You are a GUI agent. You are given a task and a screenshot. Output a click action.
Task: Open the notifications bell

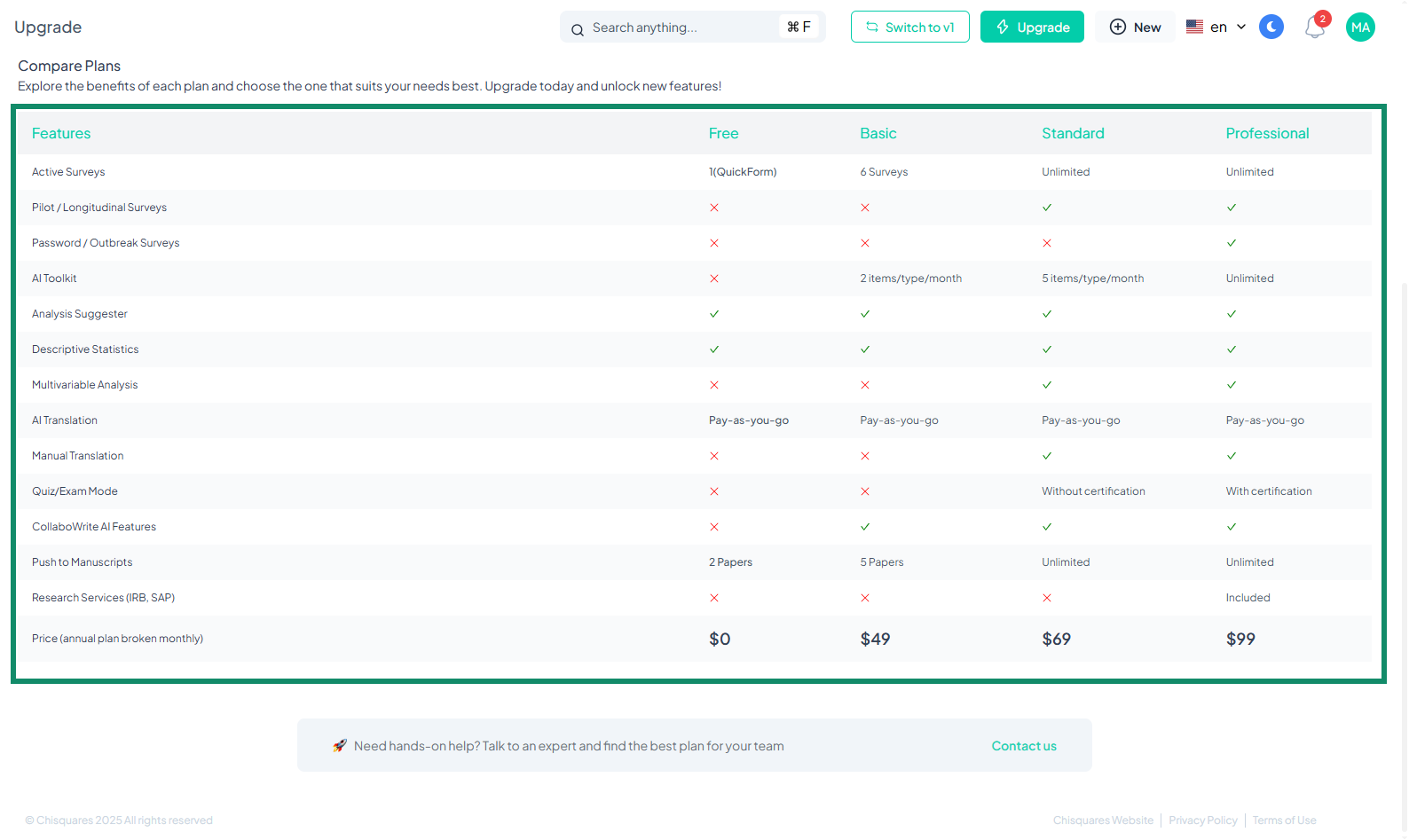click(1314, 28)
